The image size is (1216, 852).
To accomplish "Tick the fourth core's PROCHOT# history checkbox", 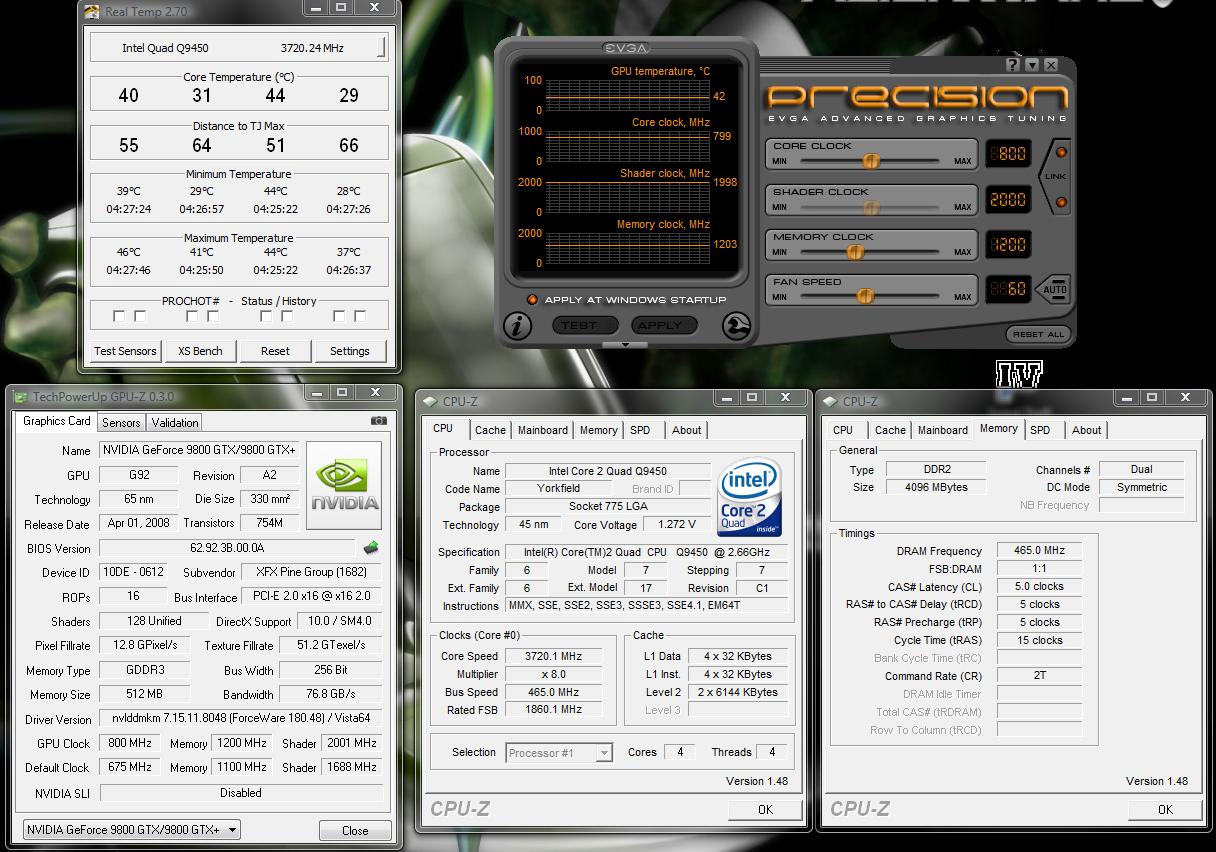I will 360,316.
